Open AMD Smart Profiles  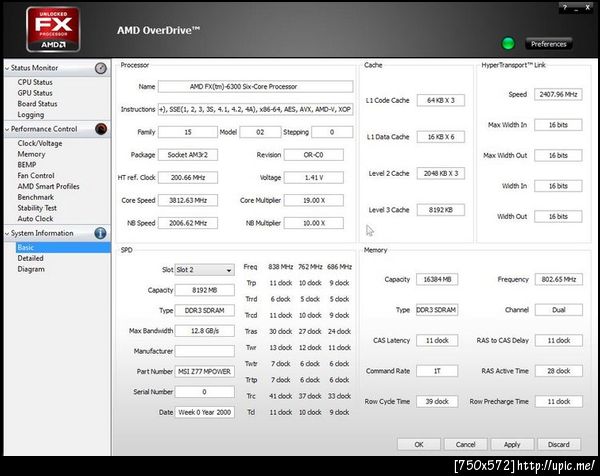pyautogui.click(x=48, y=186)
